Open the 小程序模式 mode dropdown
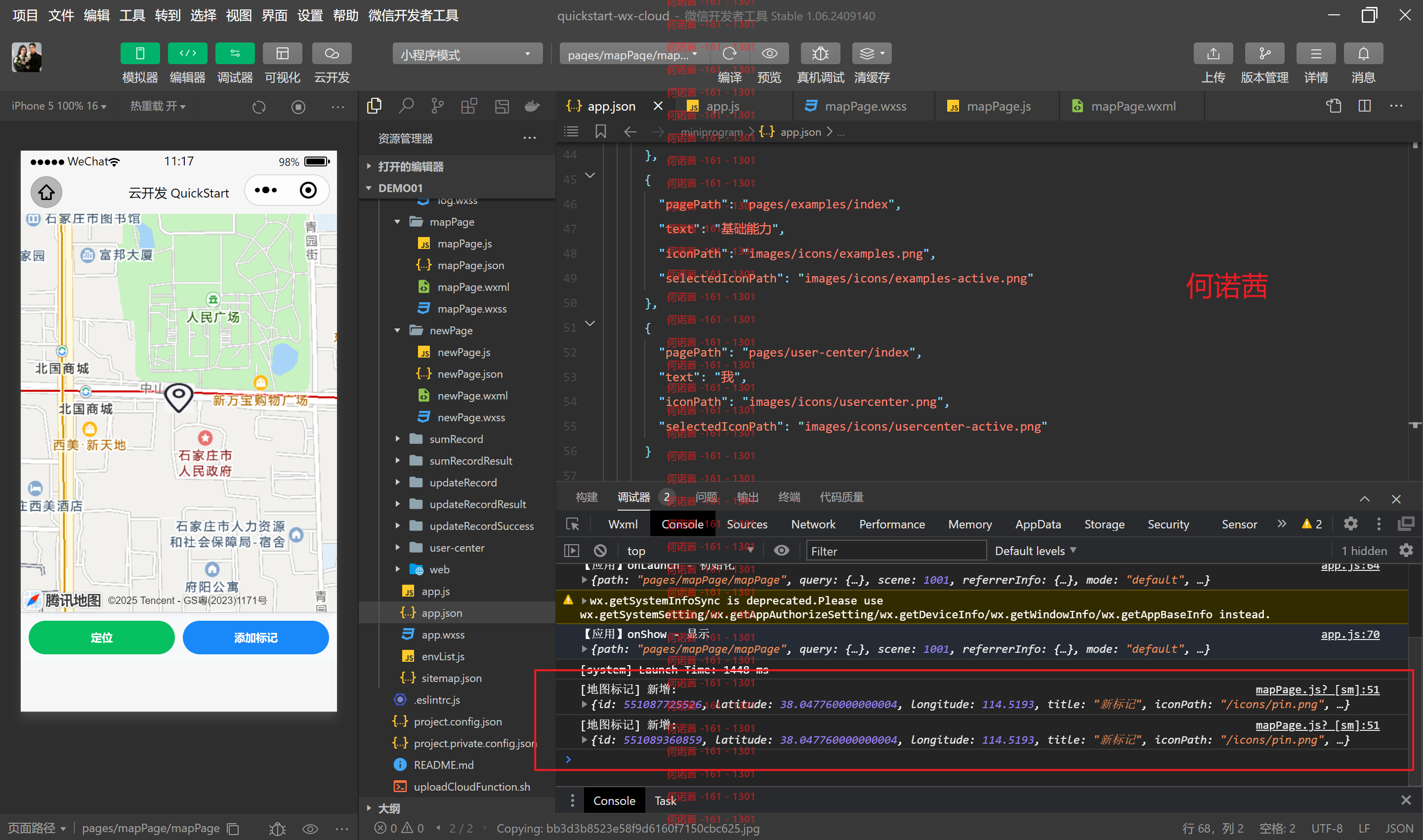 [x=467, y=54]
